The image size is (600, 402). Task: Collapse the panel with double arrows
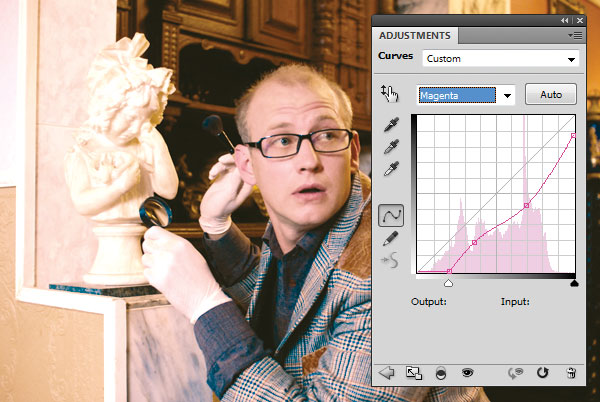565,21
